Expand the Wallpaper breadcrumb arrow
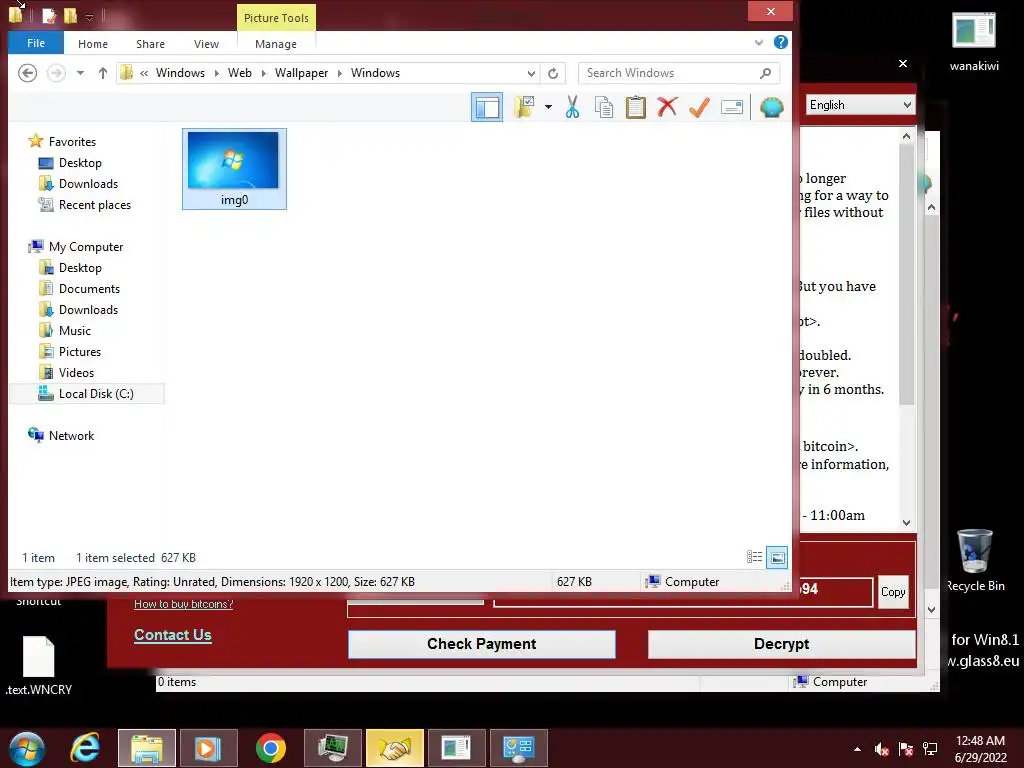This screenshot has width=1024, height=768. coord(340,73)
